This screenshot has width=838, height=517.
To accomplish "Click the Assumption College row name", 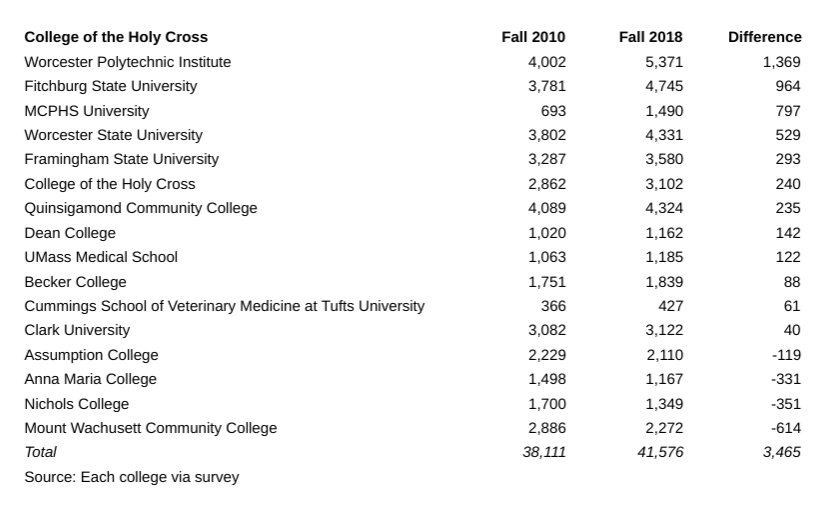I will (x=91, y=355).
